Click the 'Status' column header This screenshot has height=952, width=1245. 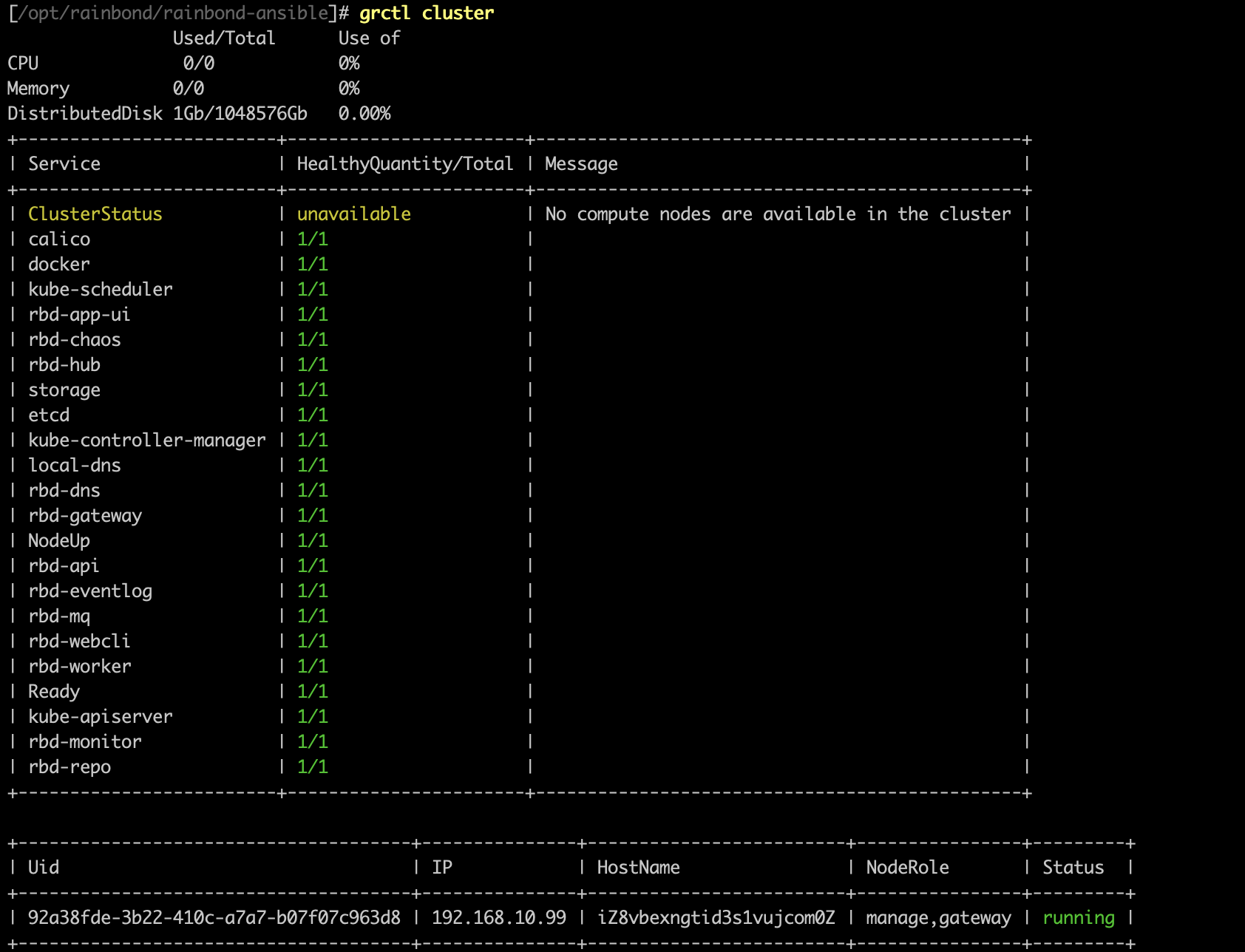[x=1073, y=868]
